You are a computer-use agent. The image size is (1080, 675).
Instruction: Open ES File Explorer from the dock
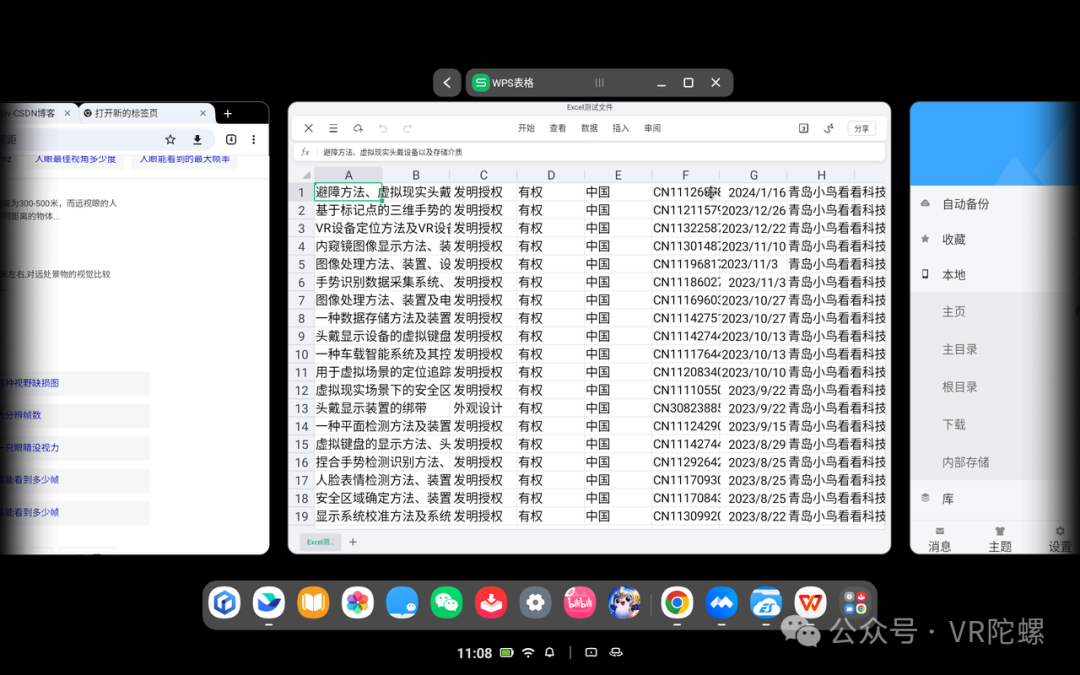tap(766, 603)
